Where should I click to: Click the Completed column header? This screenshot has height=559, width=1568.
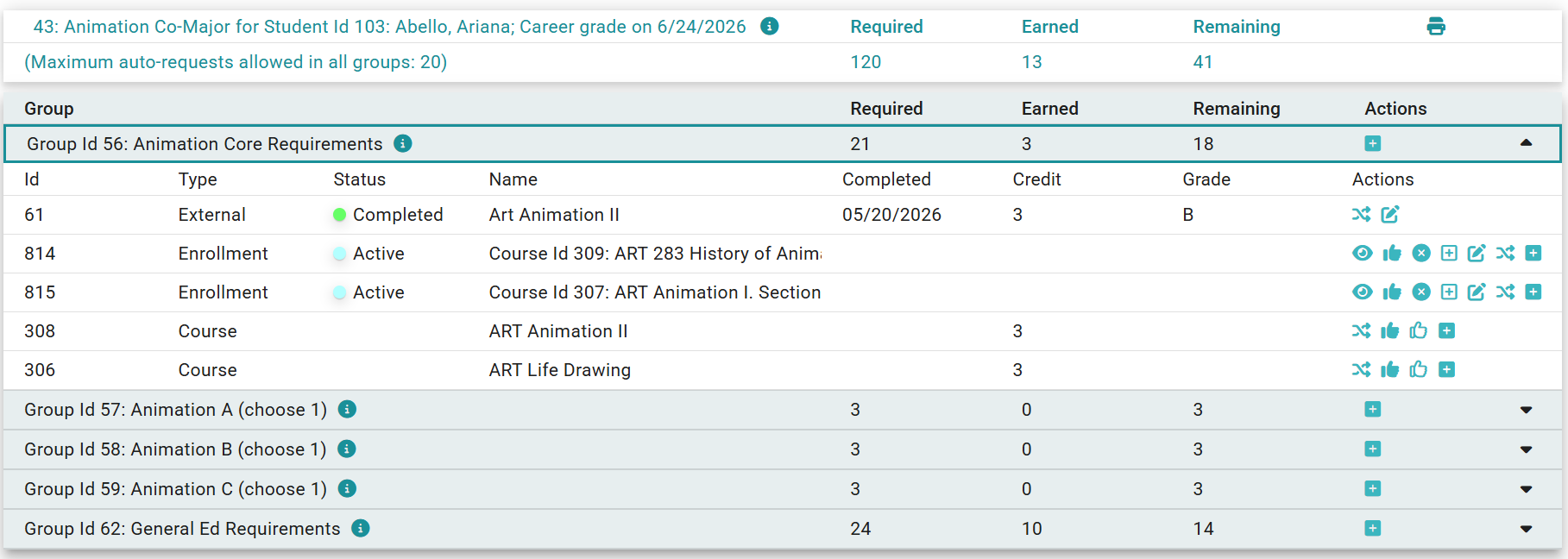coord(886,179)
